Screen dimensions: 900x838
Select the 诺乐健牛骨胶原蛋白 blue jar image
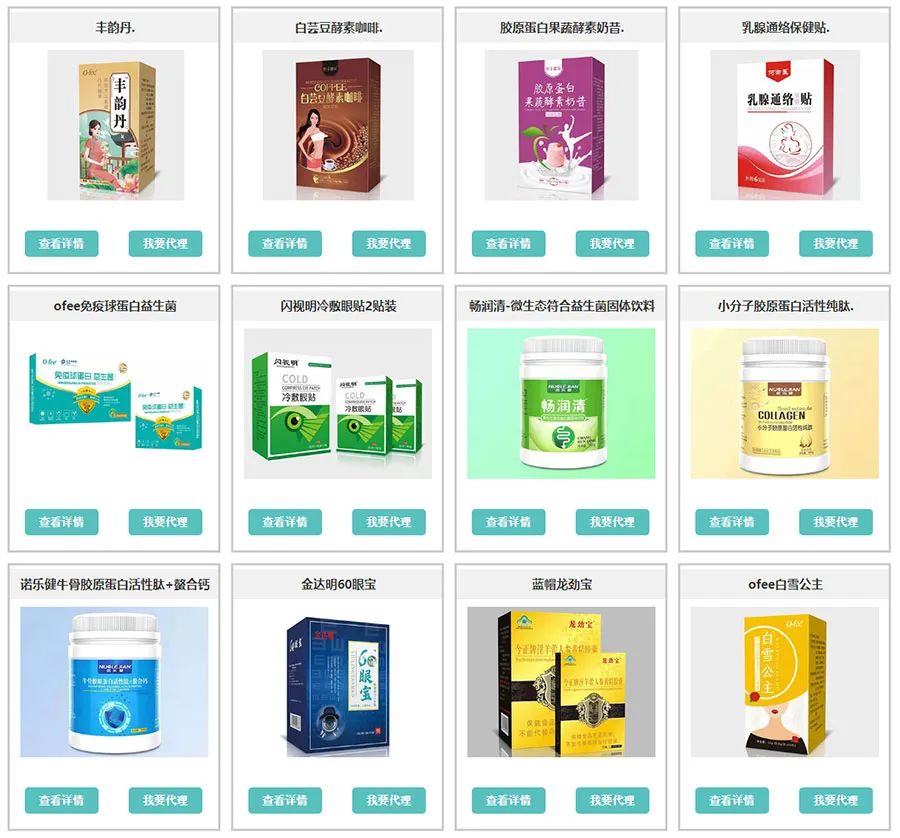click(x=114, y=682)
